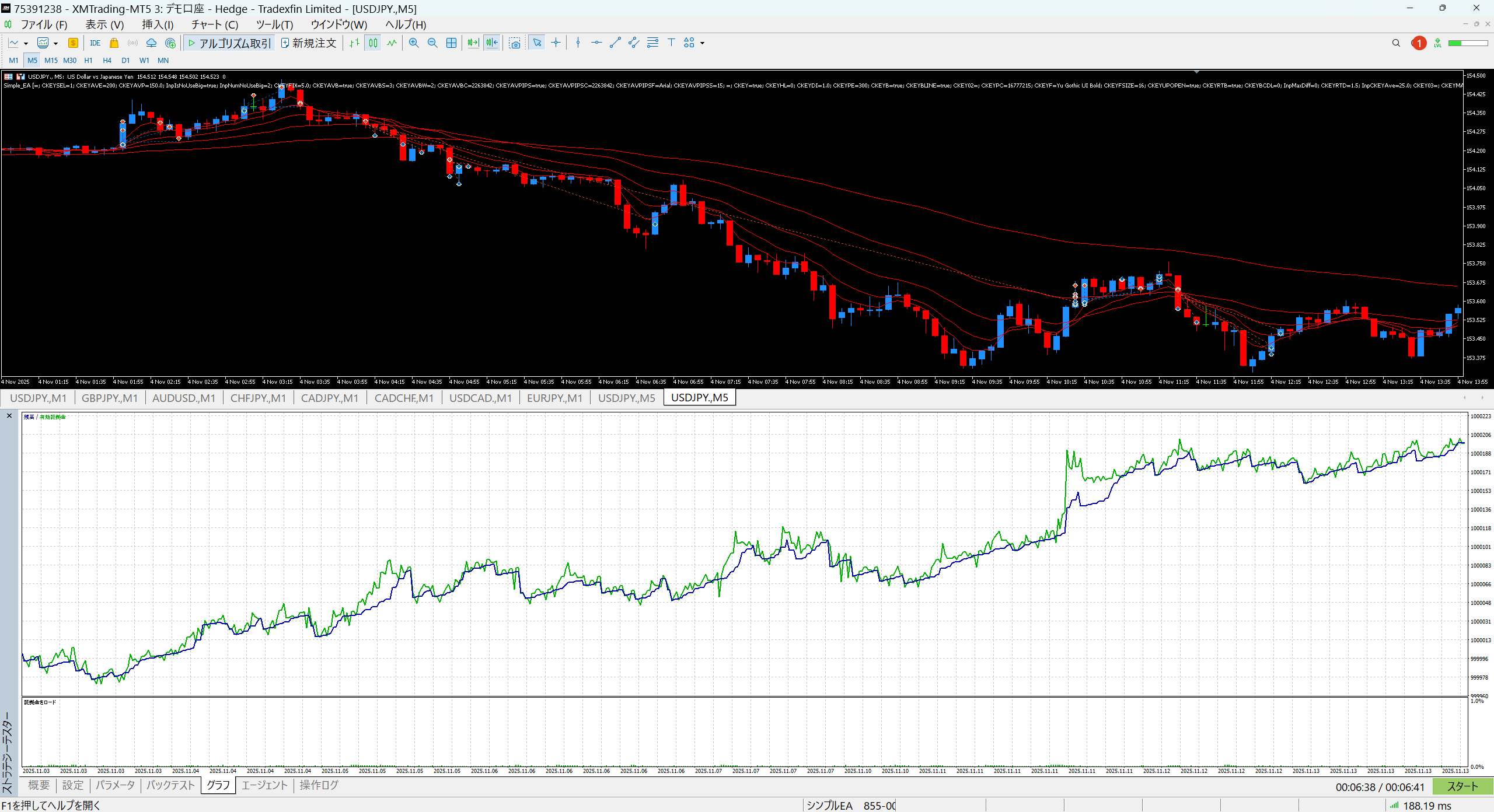The width and height of the screenshot is (1494, 812).
Task: Expand the chart template dropdown arrow
Action: (x=56, y=43)
